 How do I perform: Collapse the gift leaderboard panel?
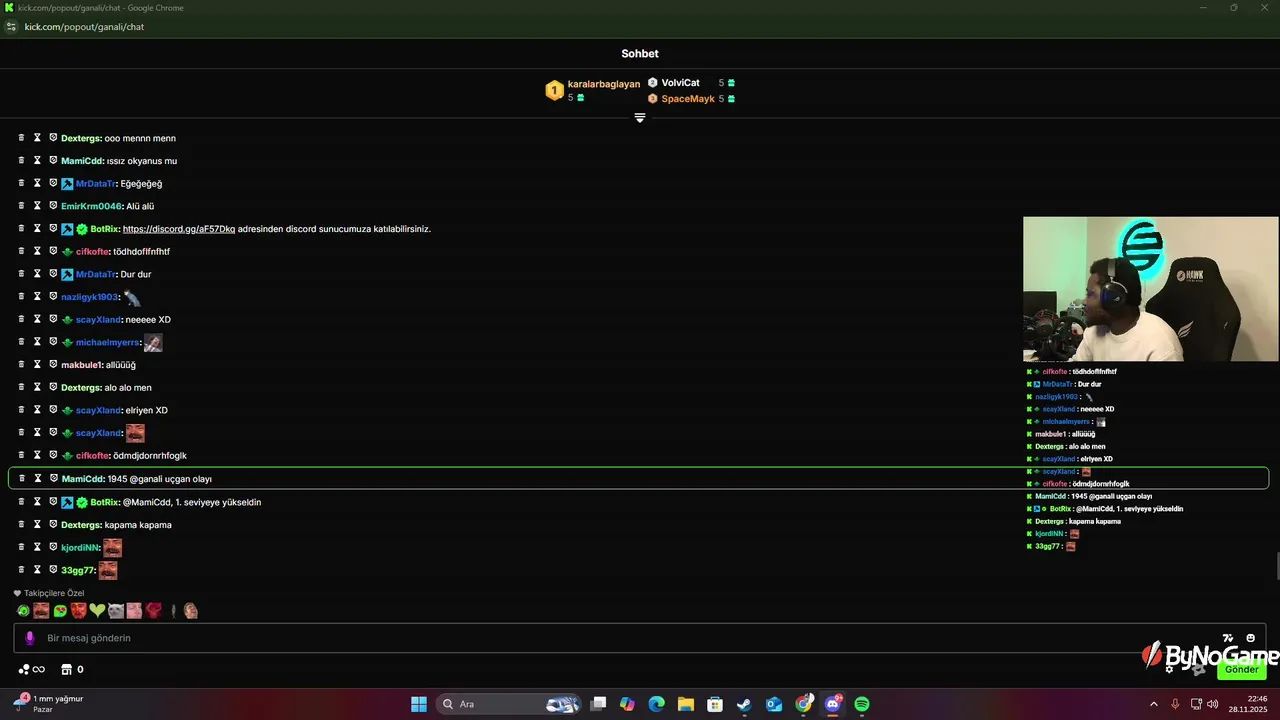tap(640, 118)
